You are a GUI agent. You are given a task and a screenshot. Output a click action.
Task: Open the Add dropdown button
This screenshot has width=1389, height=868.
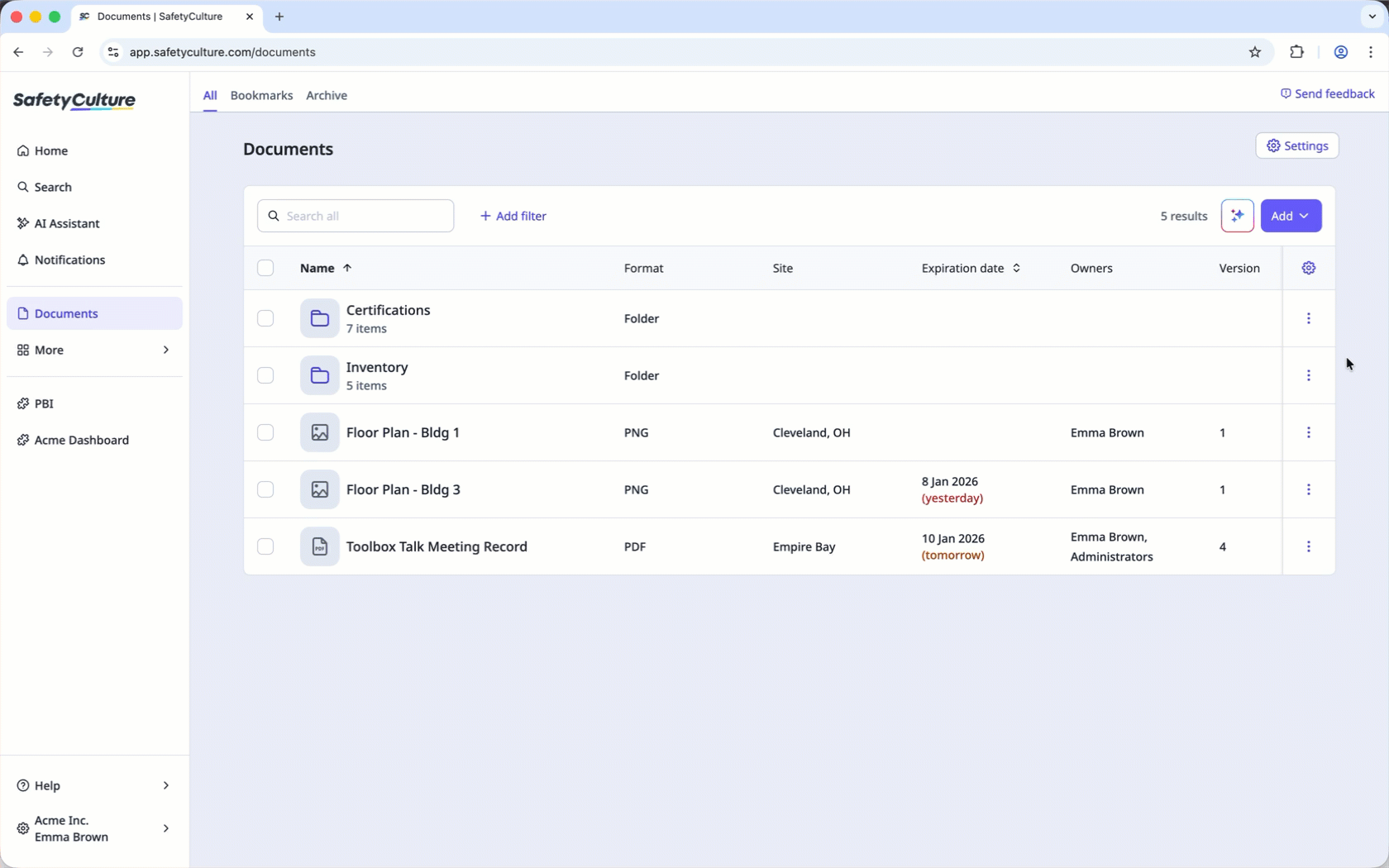(1291, 216)
